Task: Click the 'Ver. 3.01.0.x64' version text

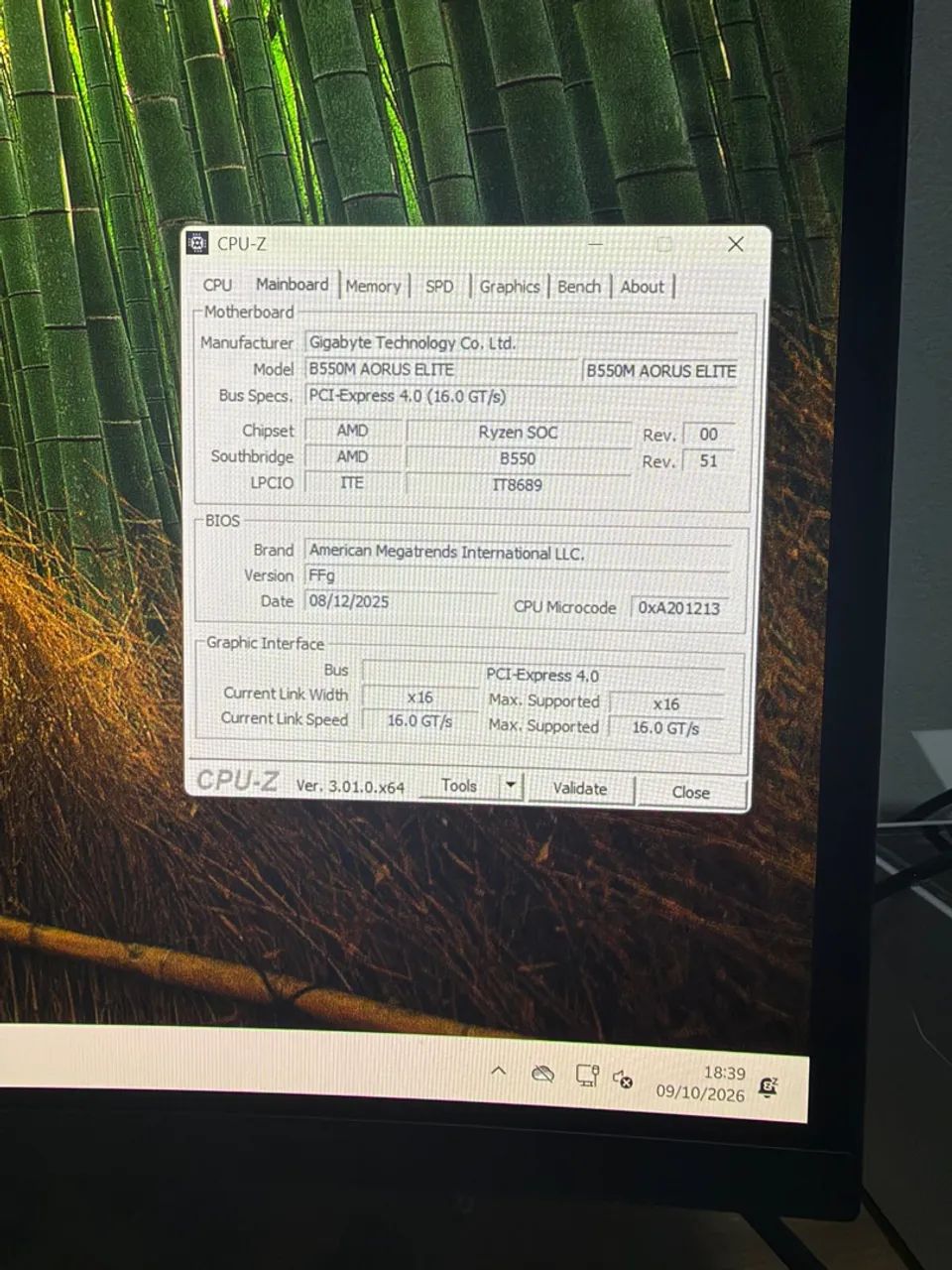Action: click(x=351, y=786)
